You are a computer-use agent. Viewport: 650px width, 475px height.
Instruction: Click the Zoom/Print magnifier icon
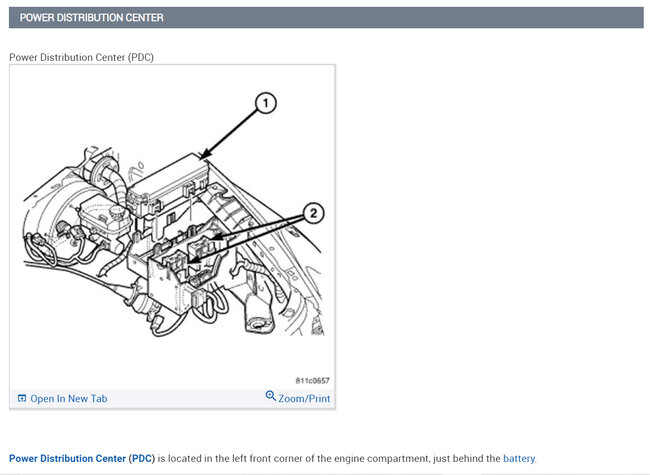tap(270, 396)
